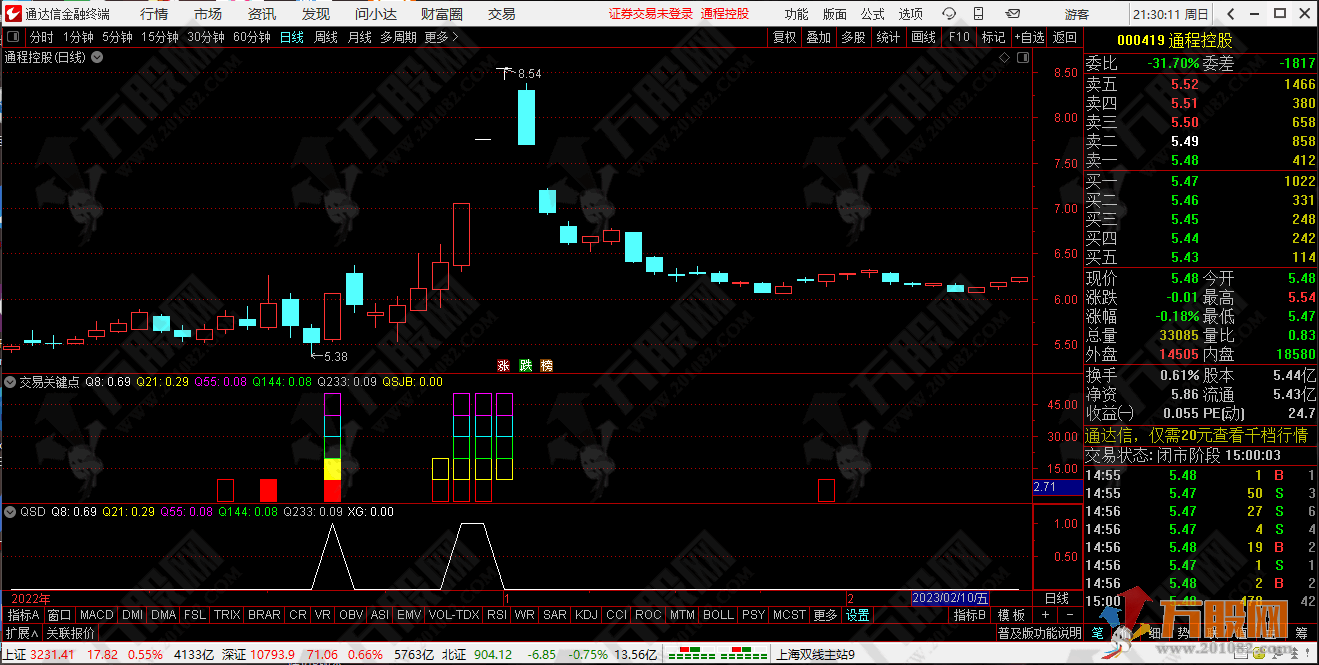Select the RSI indicator tab
Viewport: 1319px width, 665px height.
497,615
